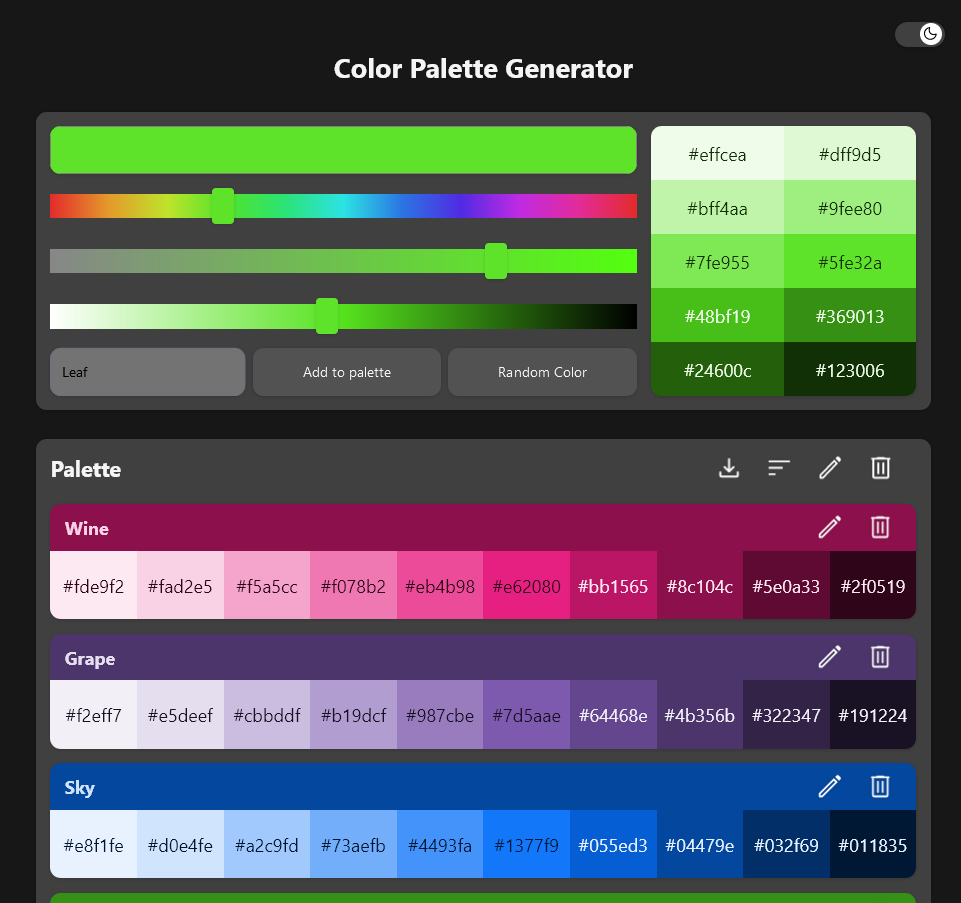The image size is (961, 903).
Task: Click Sky swatch #1377f9
Action: pos(526,844)
